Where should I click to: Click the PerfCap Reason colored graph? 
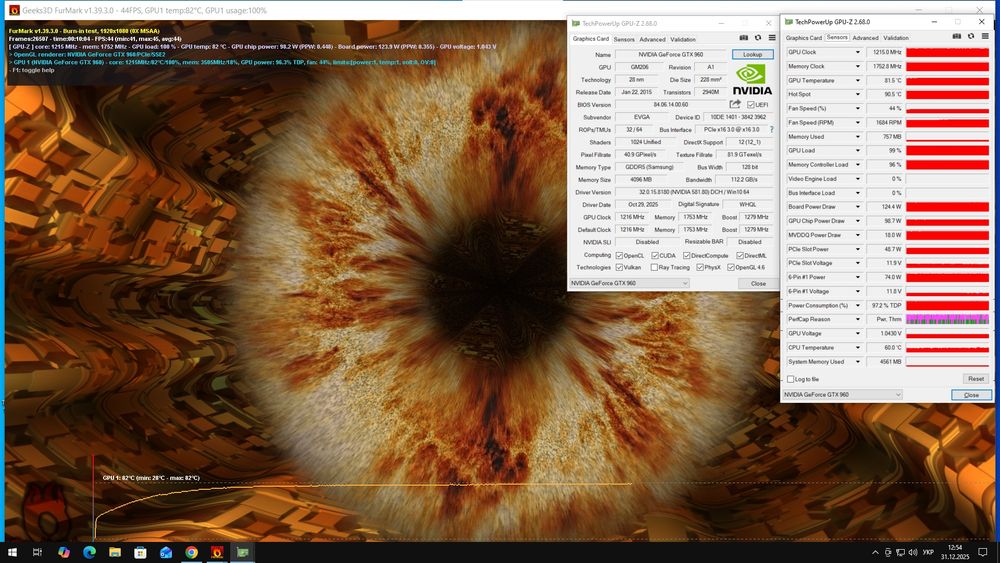pyautogui.click(x=947, y=319)
